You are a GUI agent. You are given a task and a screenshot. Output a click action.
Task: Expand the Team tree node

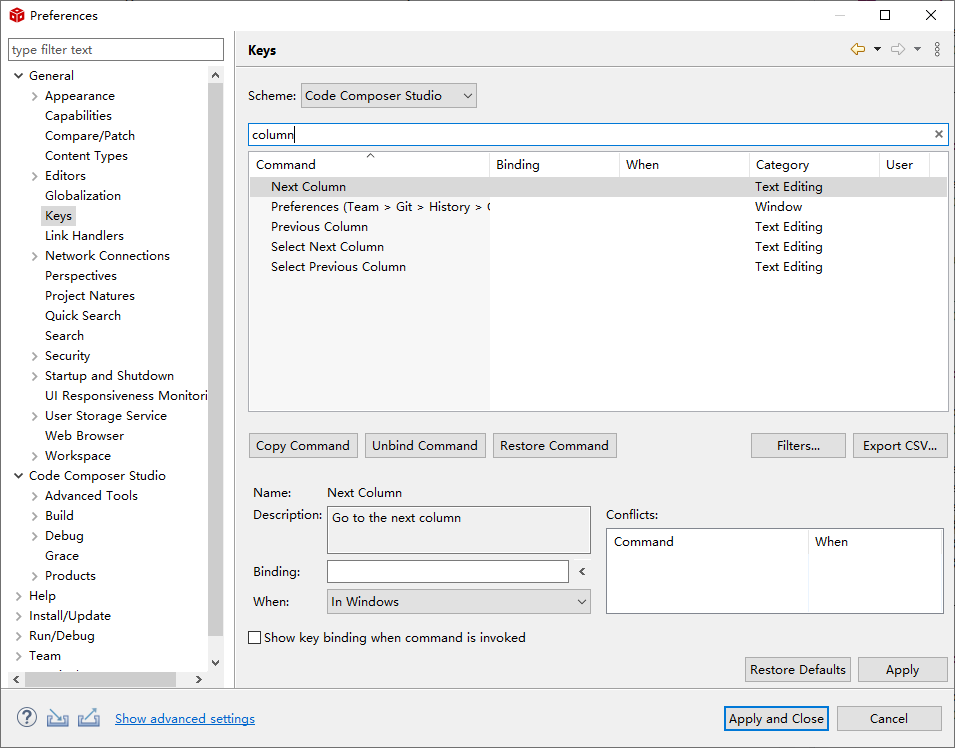pos(19,656)
